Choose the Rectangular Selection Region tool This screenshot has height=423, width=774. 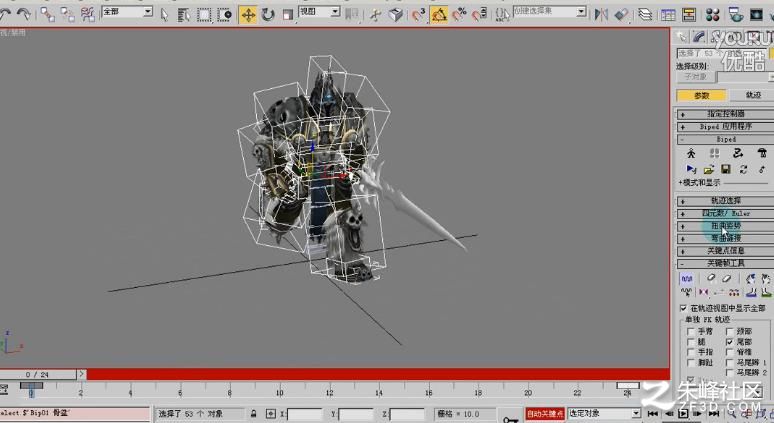tap(204, 15)
